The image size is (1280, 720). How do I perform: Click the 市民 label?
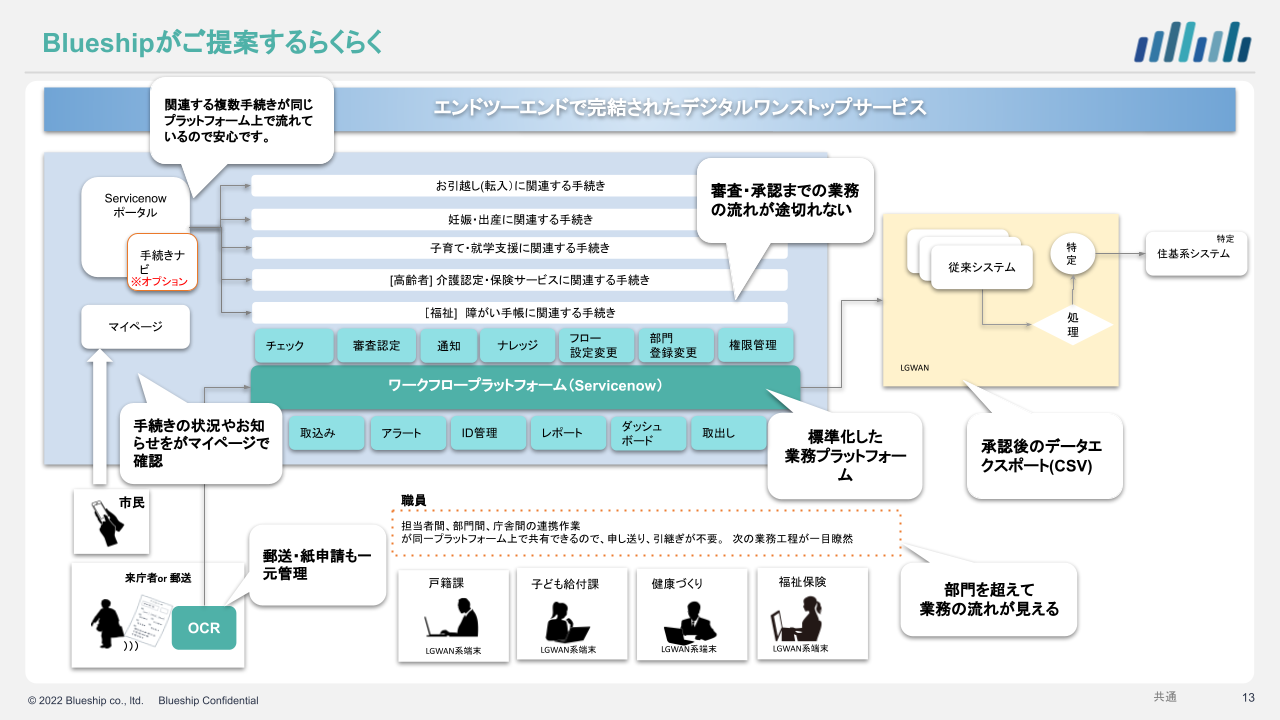(x=132, y=502)
